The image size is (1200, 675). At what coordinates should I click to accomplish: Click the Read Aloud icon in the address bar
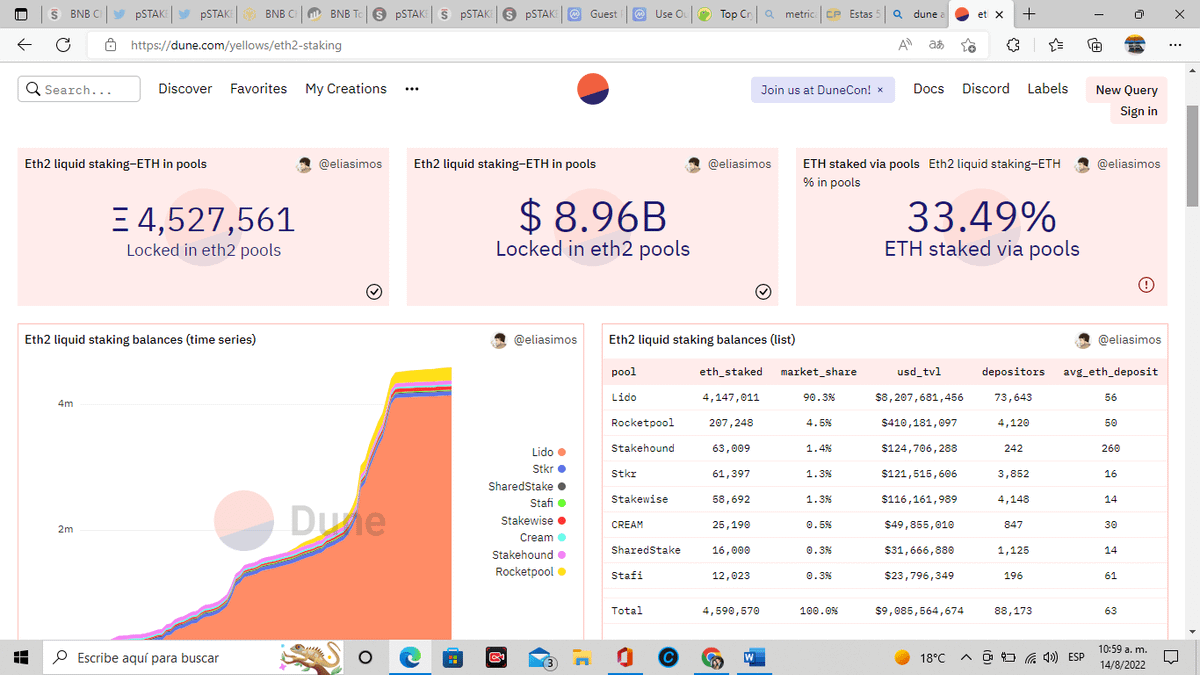[x=905, y=45]
